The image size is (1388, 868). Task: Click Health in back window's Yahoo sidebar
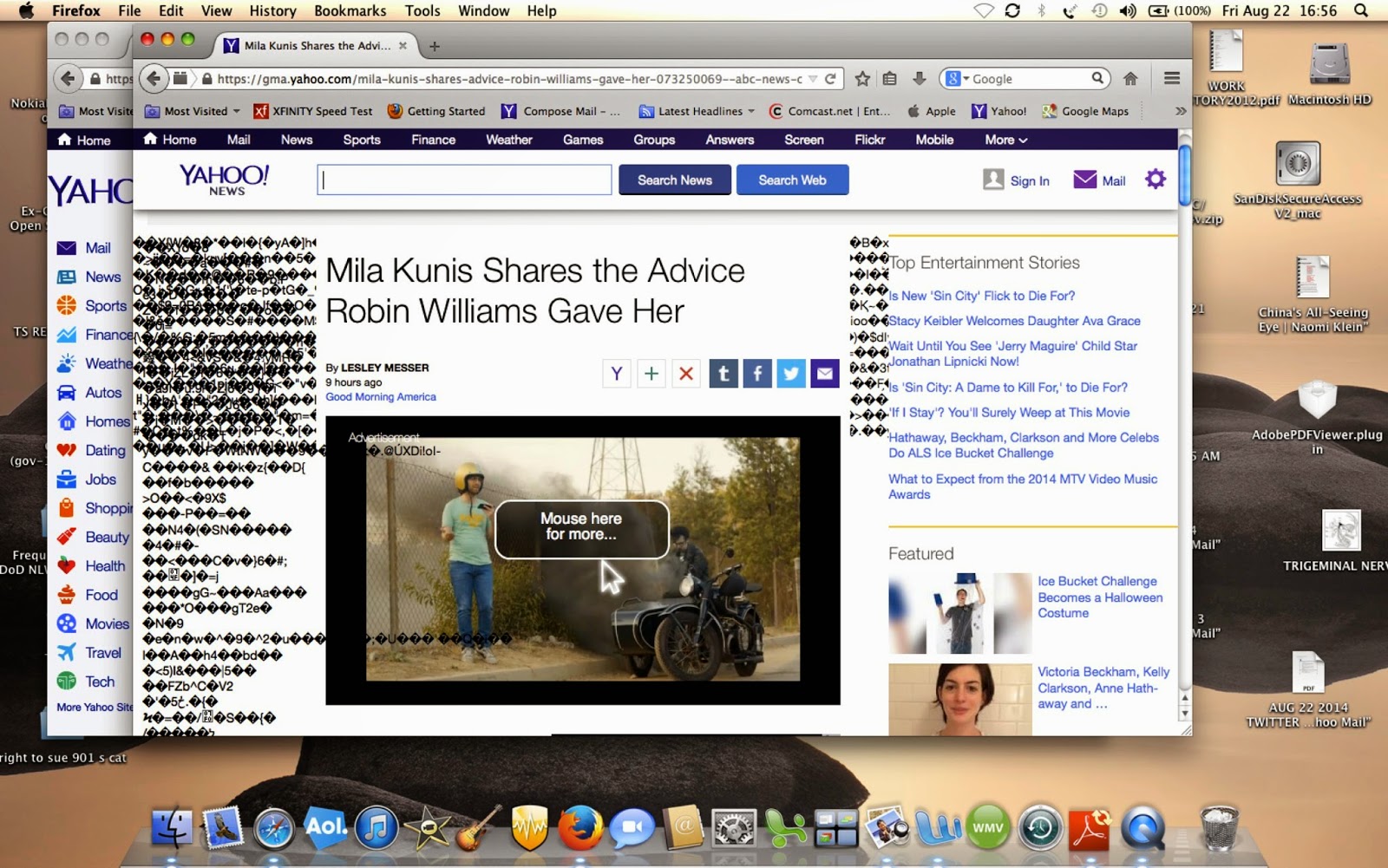coord(92,565)
